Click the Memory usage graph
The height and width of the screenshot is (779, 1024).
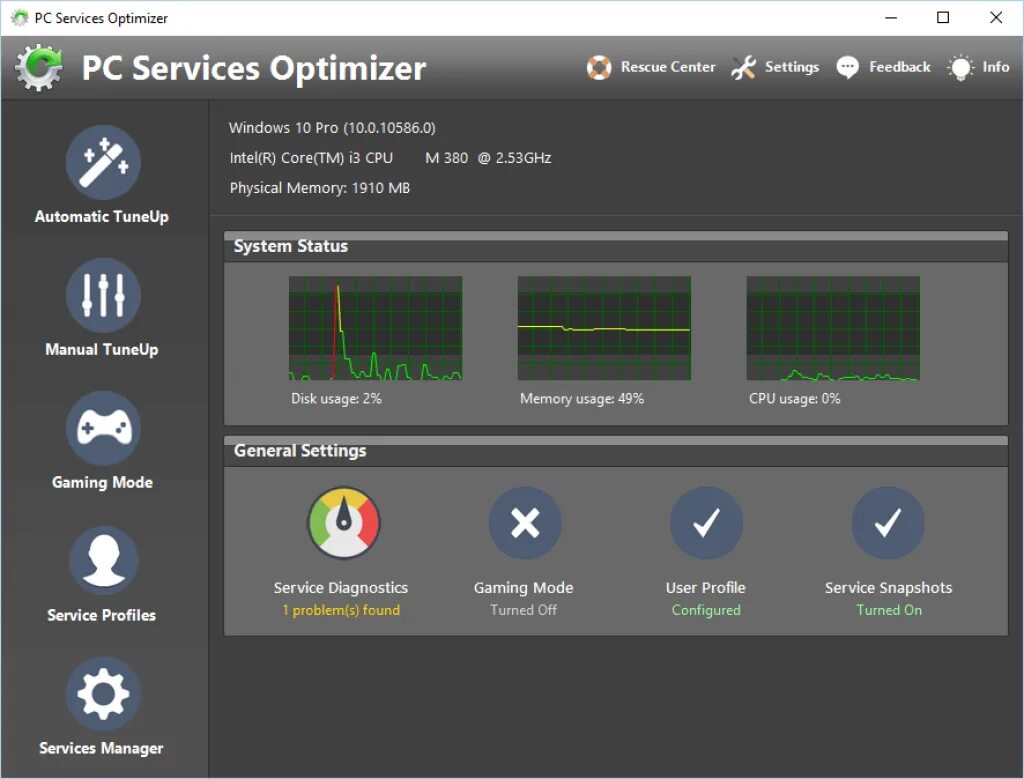tap(604, 328)
